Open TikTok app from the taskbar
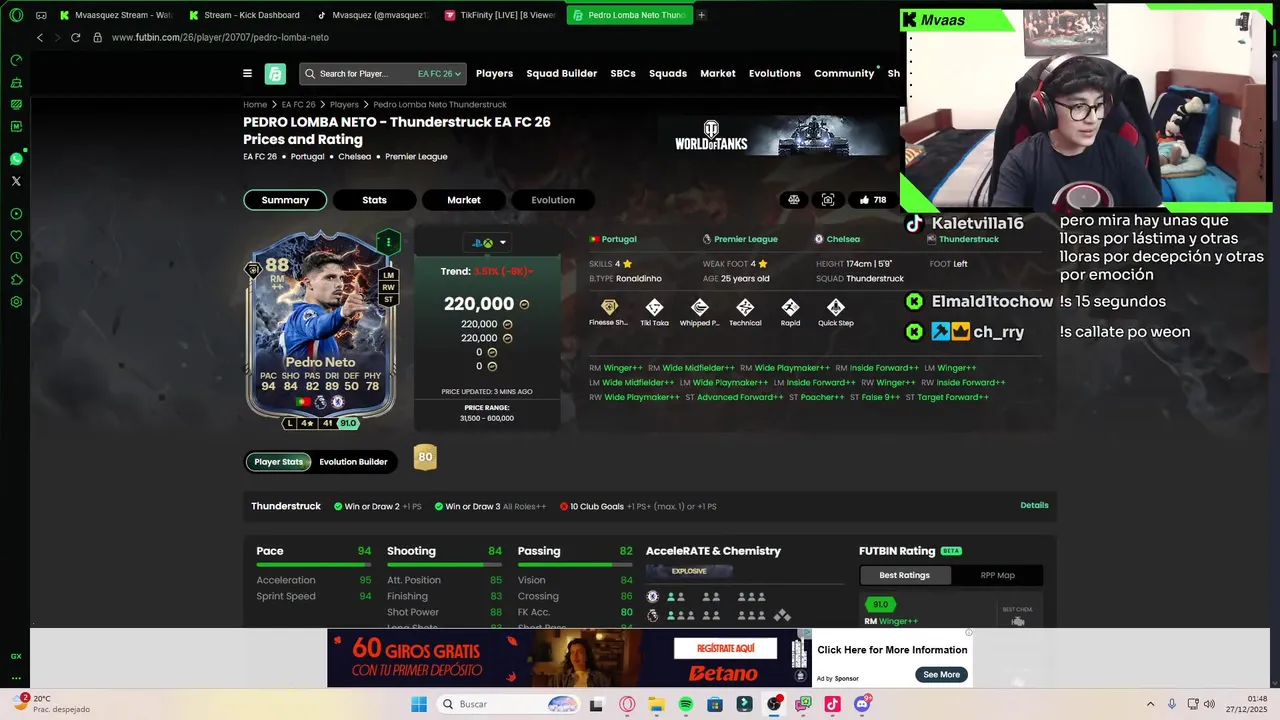The width and height of the screenshot is (1280, 720). coord(832,704)
